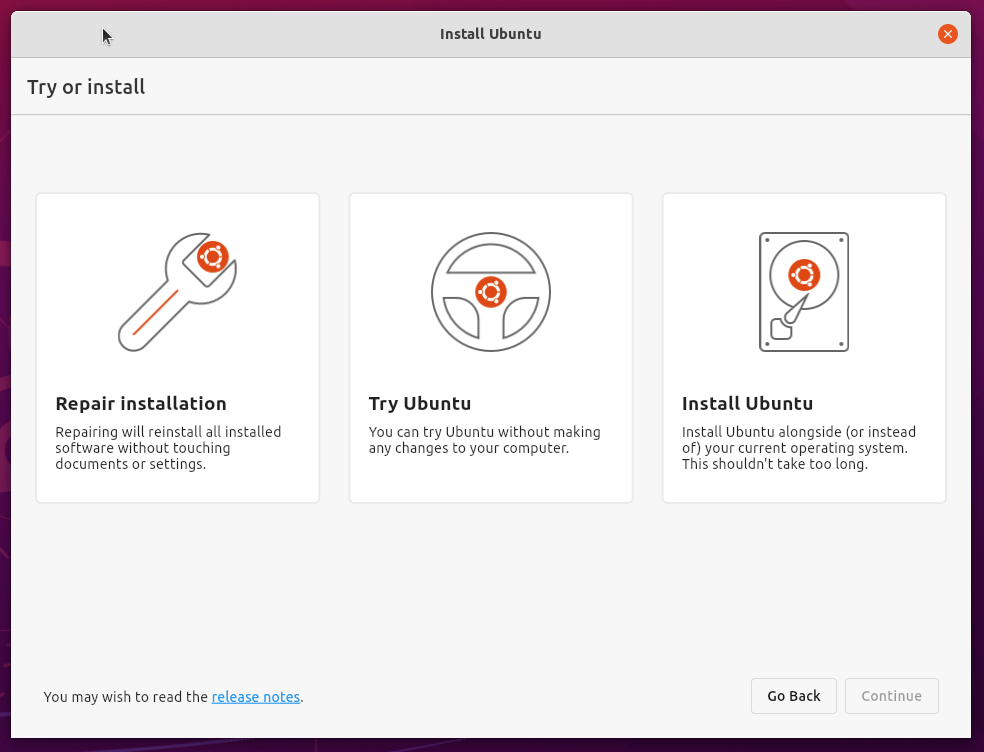The width and height of the screenshot is (984, 752).
Task: Select the Try Ubuntu heading
Action: (x=420, y=403)
